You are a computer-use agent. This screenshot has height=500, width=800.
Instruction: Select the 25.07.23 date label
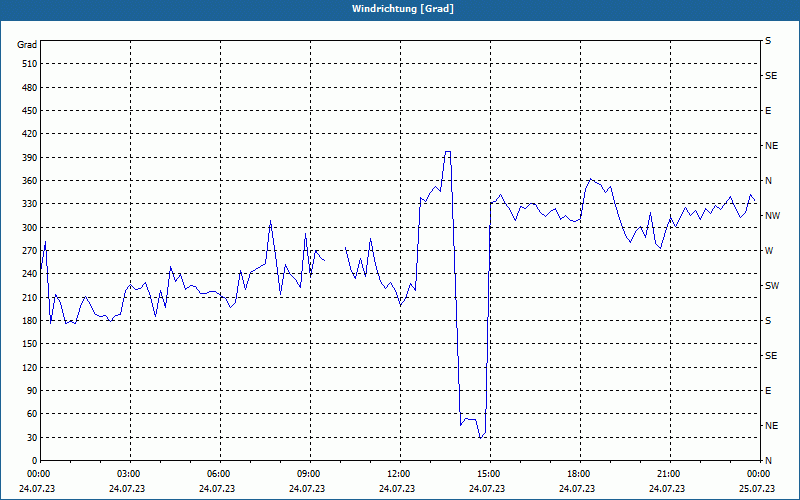(x=757, y=489)
